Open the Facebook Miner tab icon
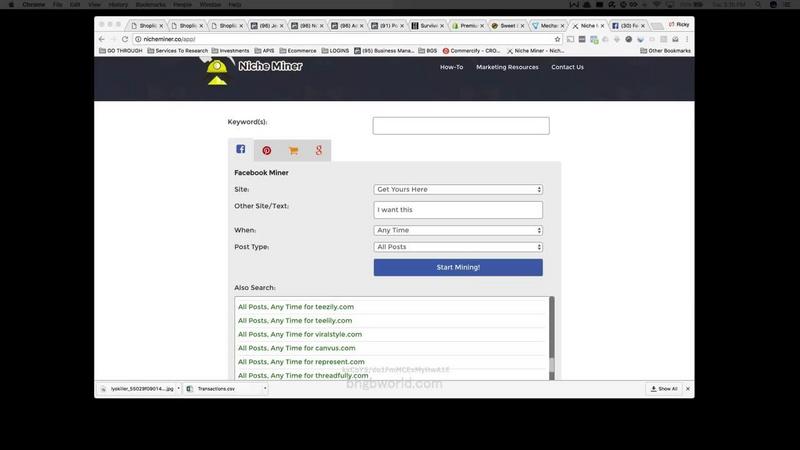Screen dimensions: 800x450 click(241, 149)
